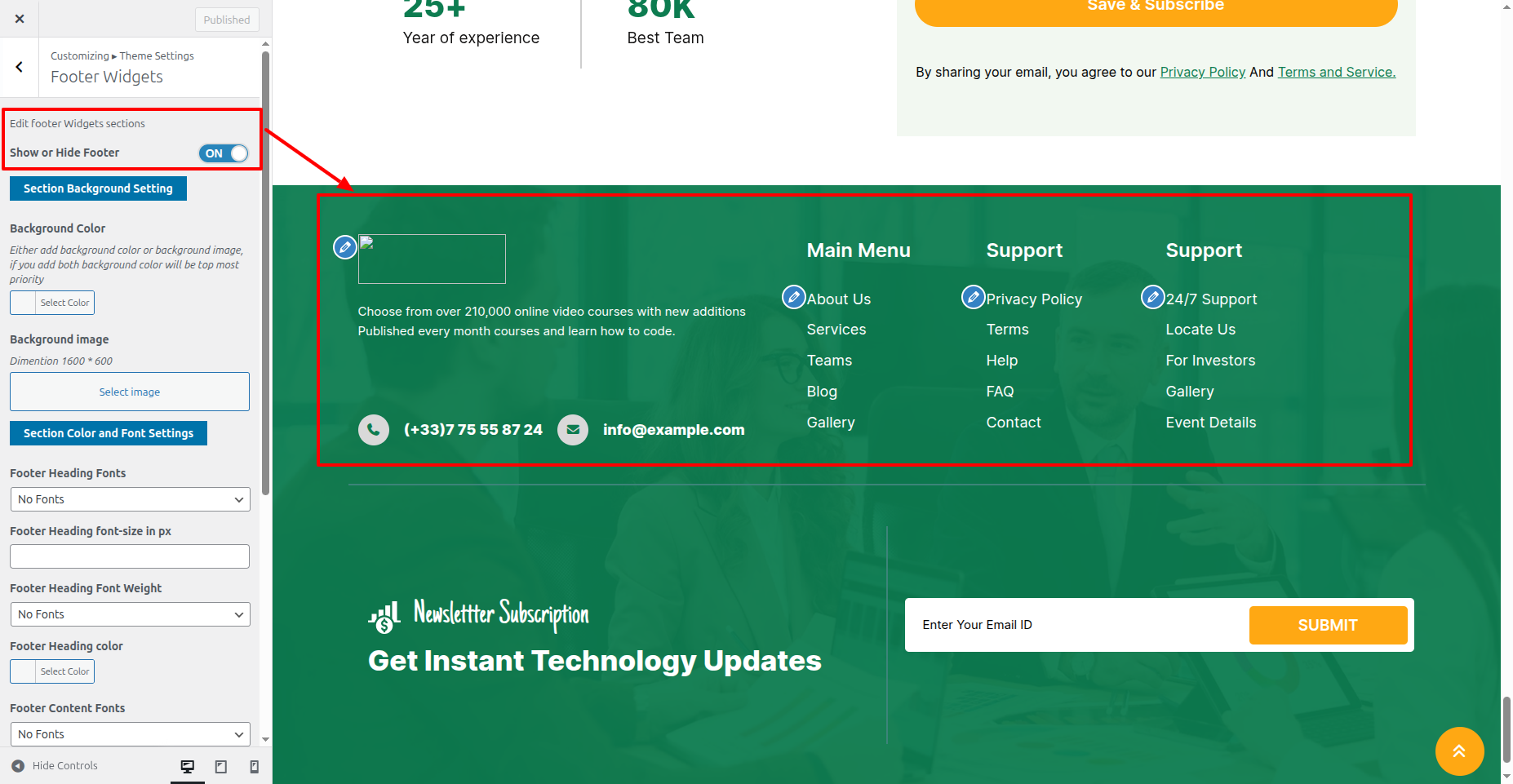Close the Customizer with the X icon

click(x=20, y=19)
